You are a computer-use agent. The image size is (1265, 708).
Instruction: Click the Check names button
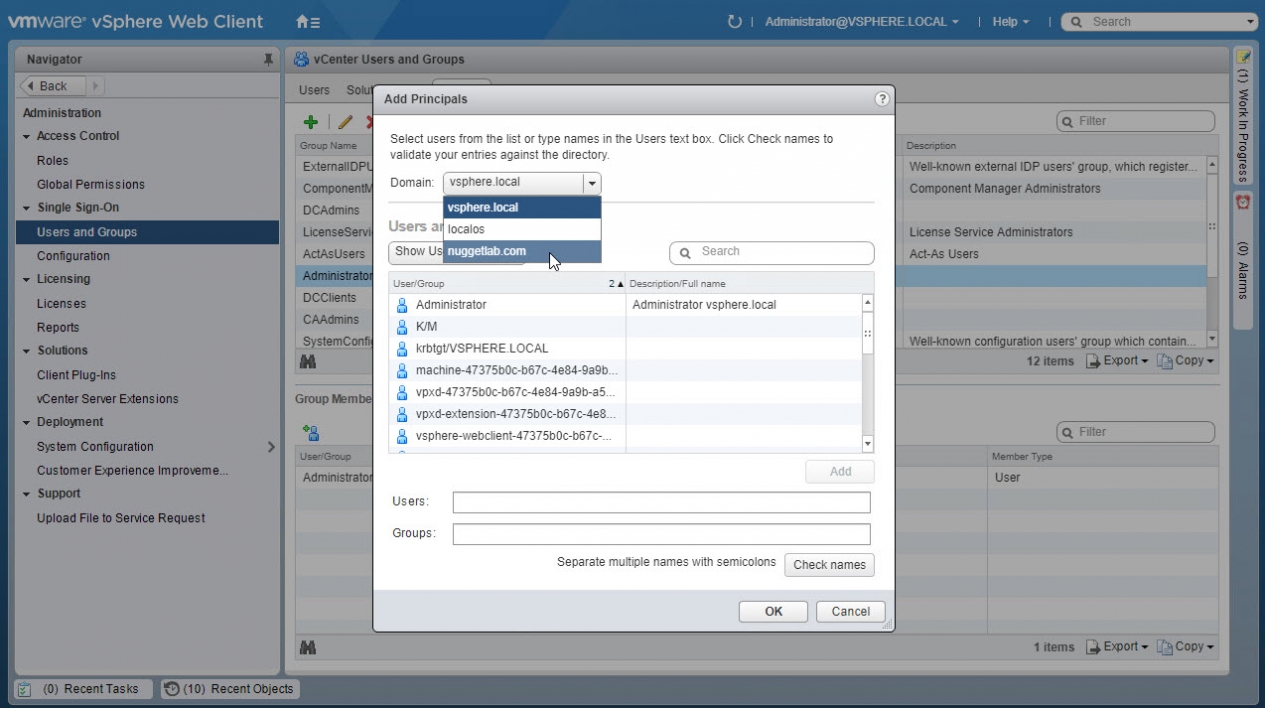tap(829, 565)
